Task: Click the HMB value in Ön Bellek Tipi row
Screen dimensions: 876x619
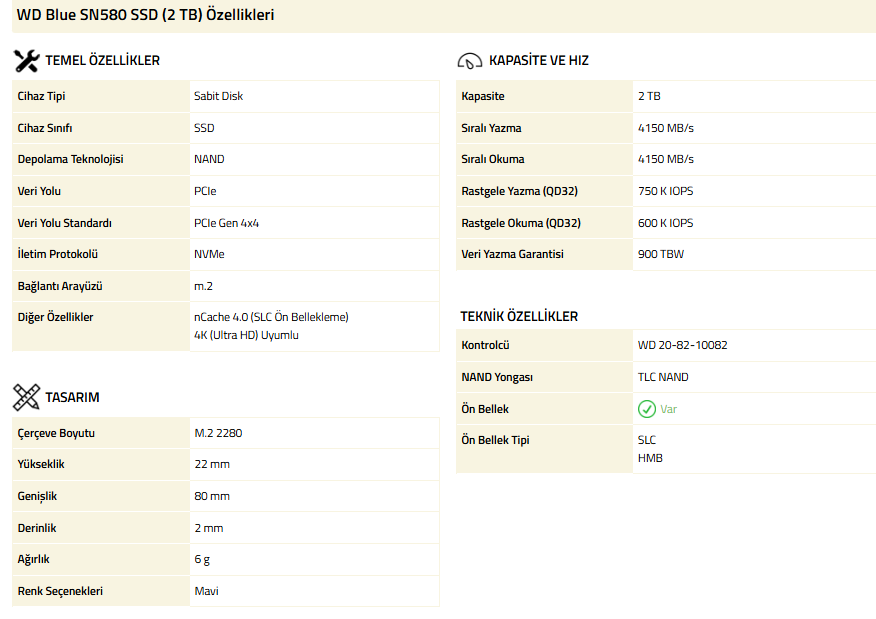Action: [650, 458]
